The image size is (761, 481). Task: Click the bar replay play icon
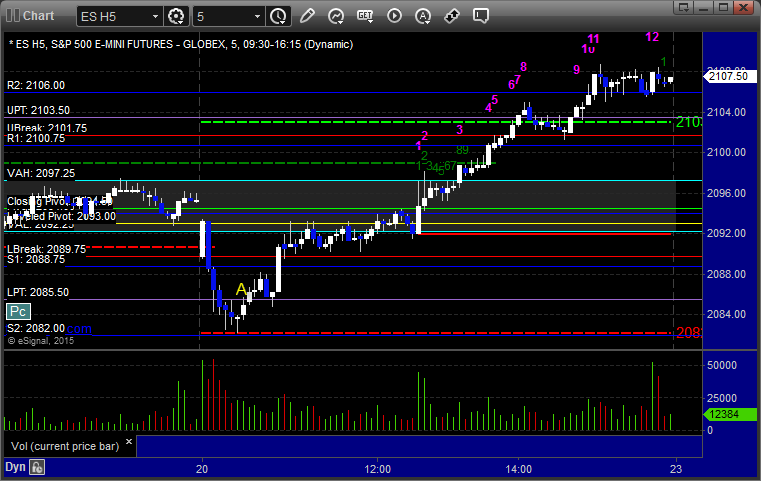coord(394,16)
